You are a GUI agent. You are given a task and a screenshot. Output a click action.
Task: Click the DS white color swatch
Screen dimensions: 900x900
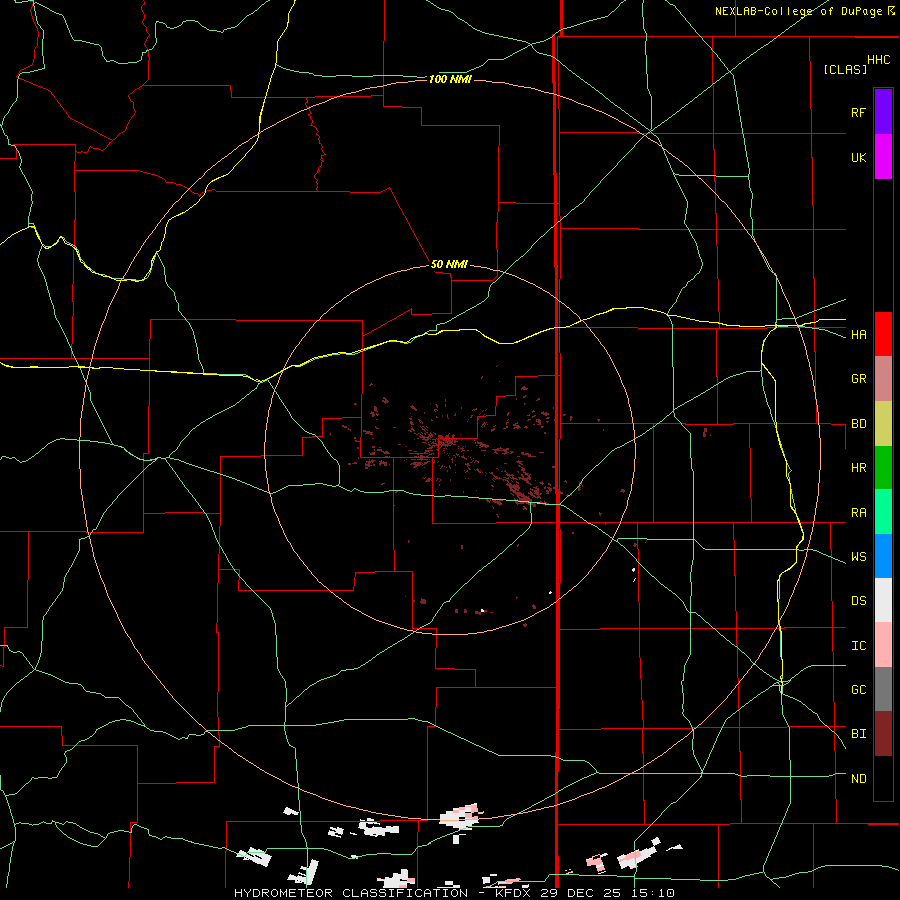click(883, 600)
